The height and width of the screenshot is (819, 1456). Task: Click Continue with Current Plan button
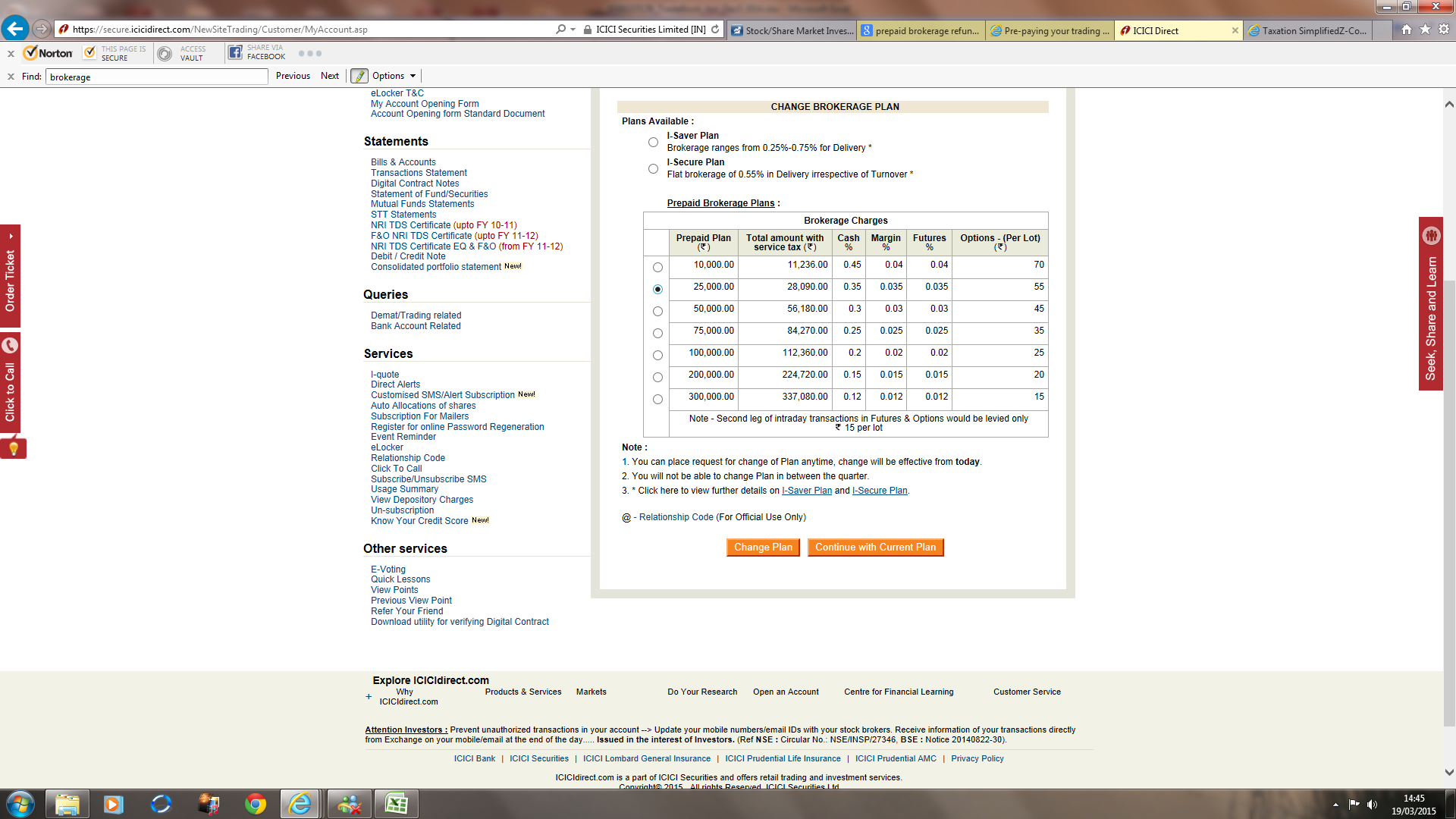[876, 548]
